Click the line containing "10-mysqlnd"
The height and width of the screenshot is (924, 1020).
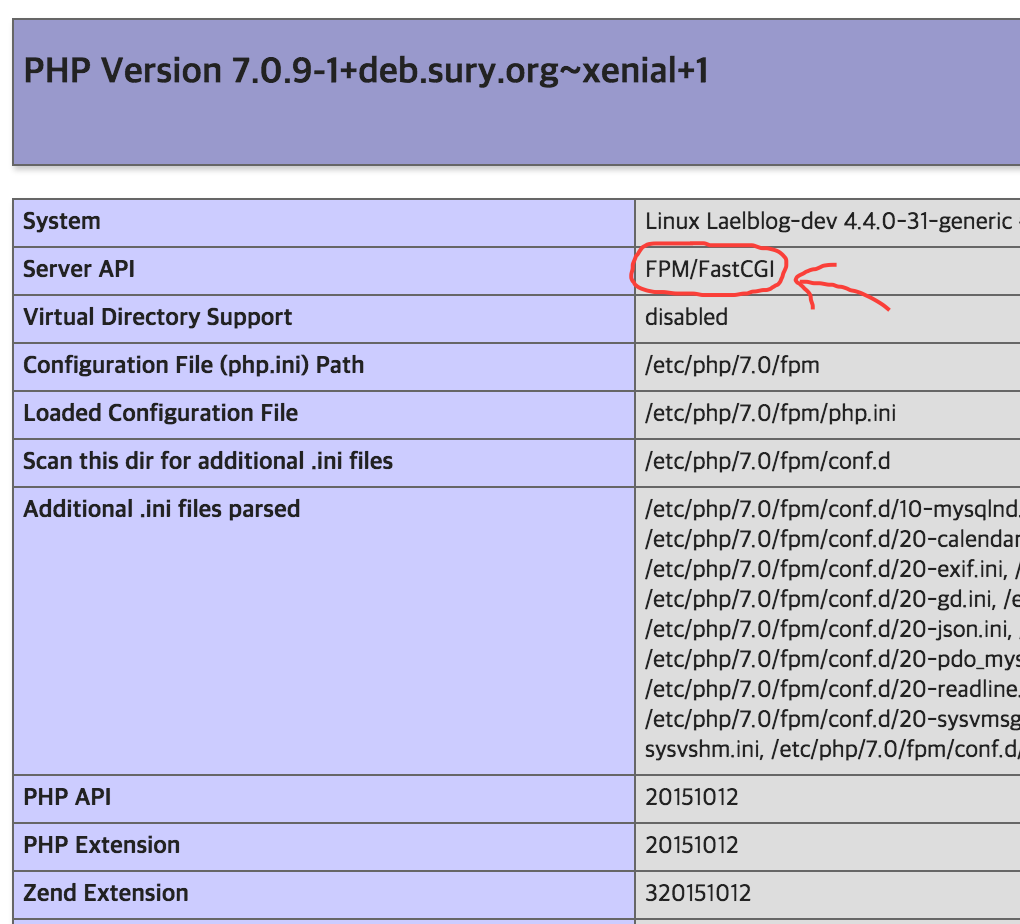click(x=832, y=509)
